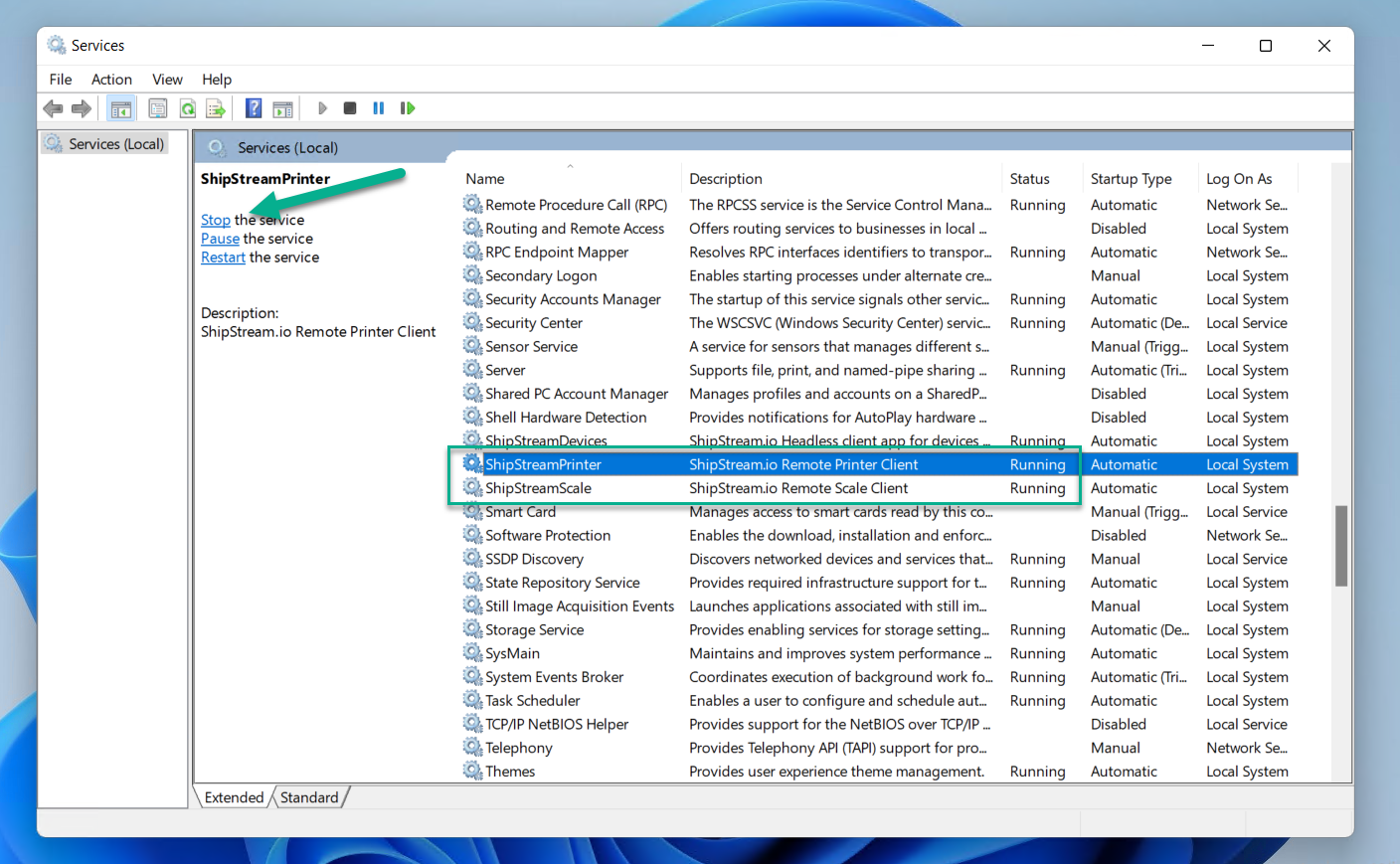1400x864 pixels.
Task: Click the Restart Service toolbar icon
Action: click(408, 108)
